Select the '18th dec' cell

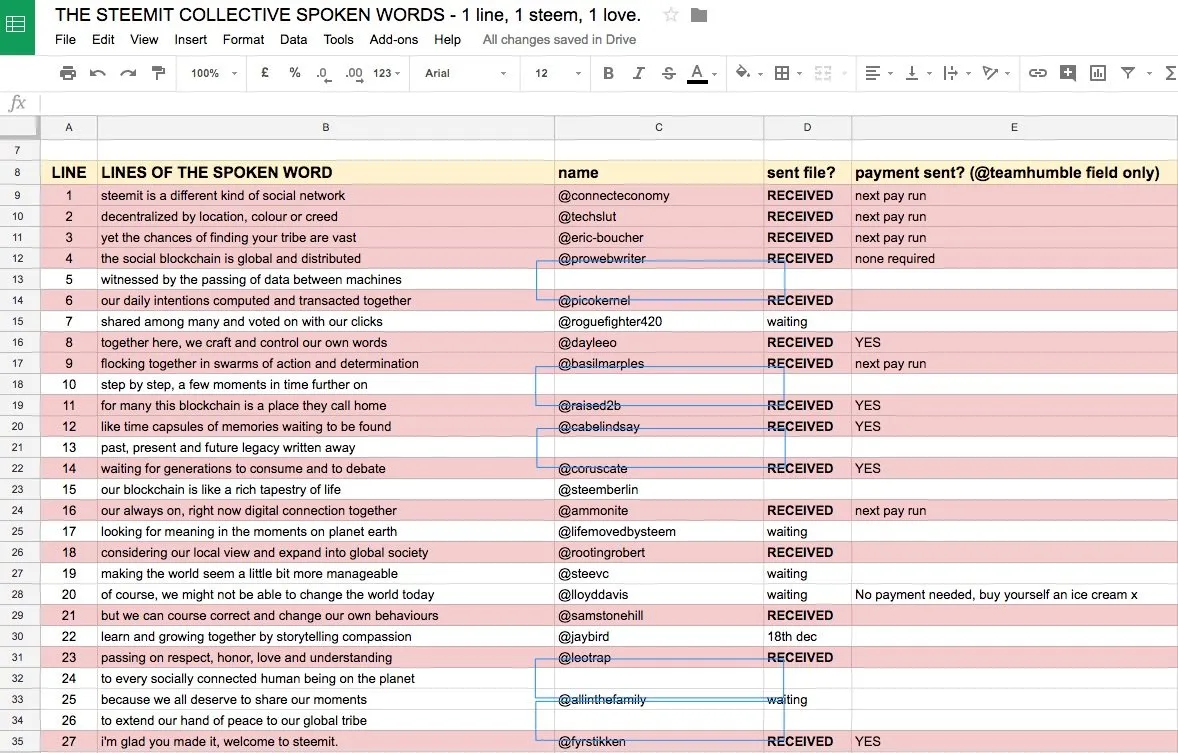pyautogui.click(x=807, y=636)
